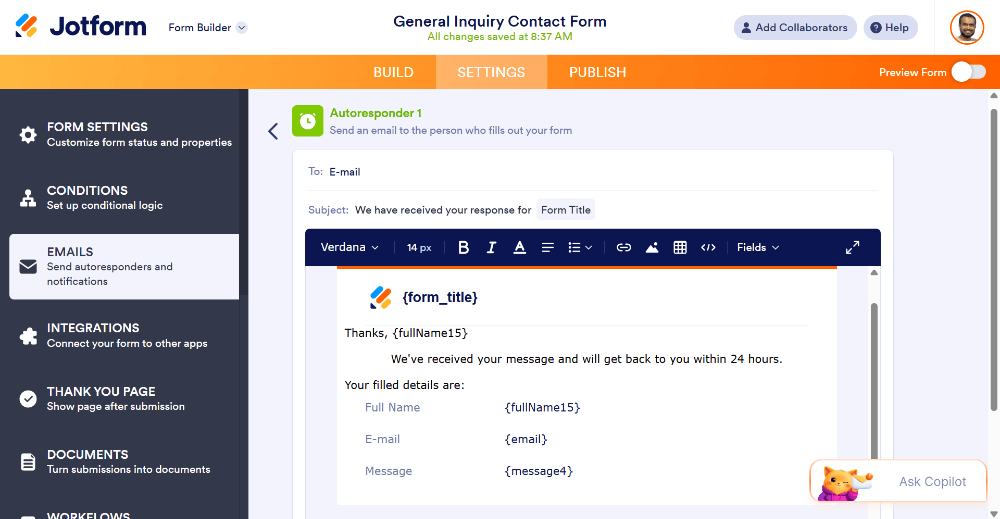Click the {email} value in table

click(x=526, y=439)
